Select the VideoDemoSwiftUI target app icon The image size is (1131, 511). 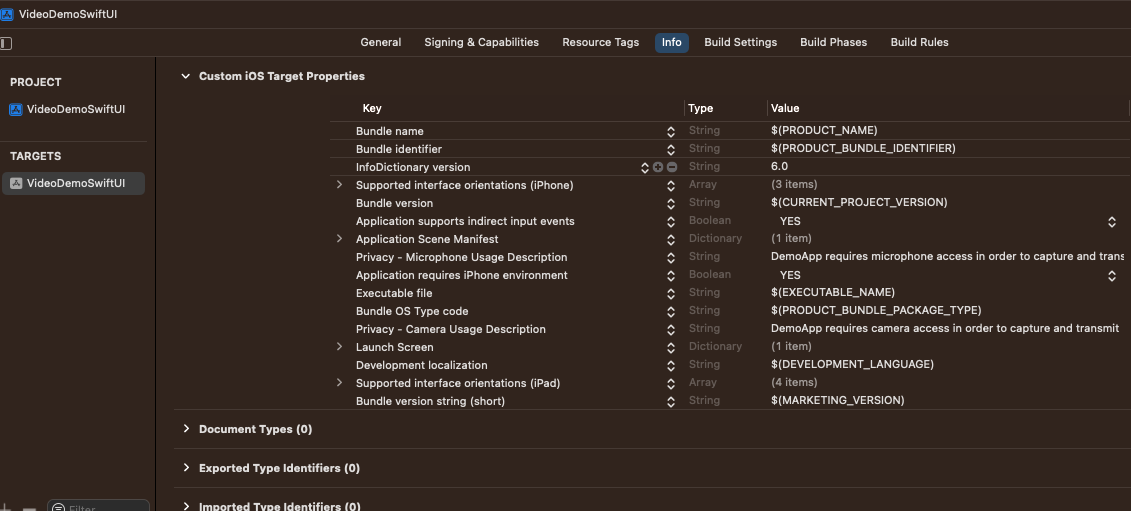[16, 183]
